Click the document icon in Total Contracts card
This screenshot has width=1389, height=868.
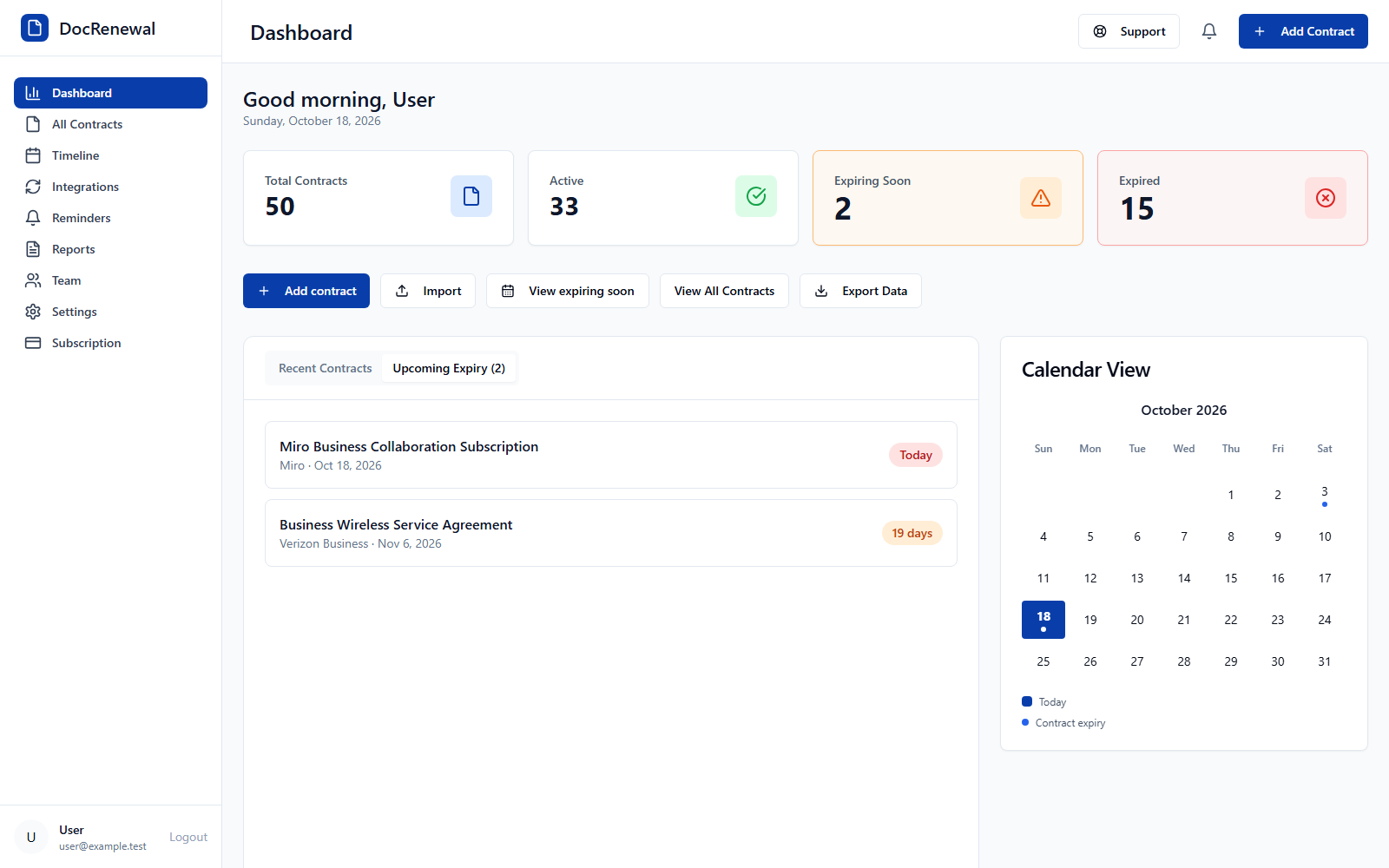[471, 196]
